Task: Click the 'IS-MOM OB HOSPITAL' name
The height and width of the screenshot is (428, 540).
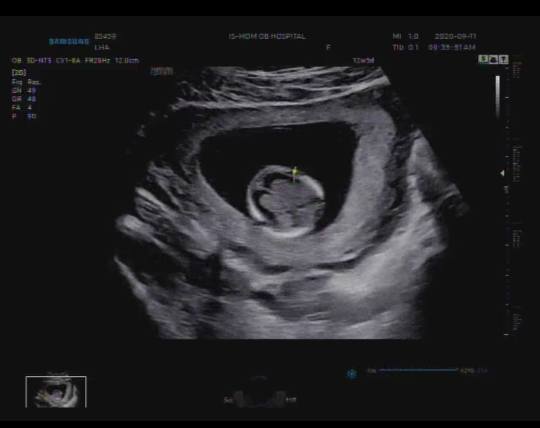Action: [267, 36]
